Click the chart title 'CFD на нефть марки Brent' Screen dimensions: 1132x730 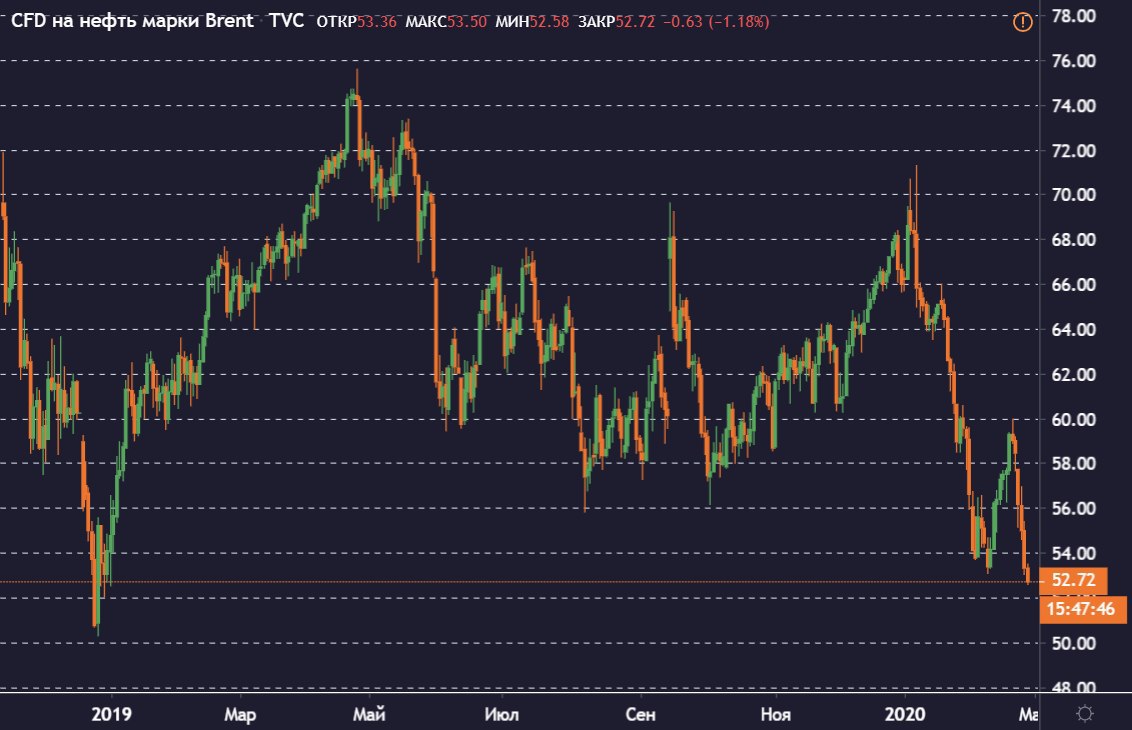[x=132, y=21]
